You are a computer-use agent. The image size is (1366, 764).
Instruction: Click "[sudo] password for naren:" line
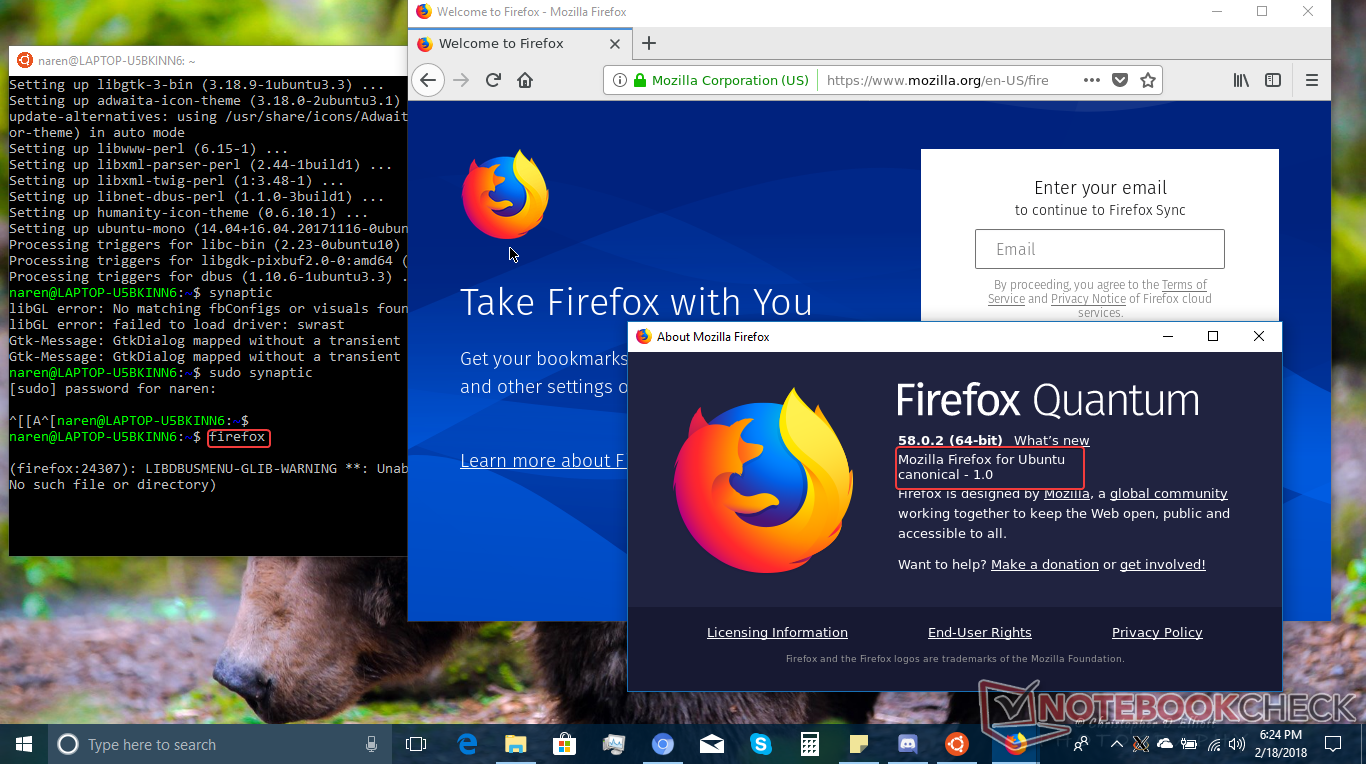[101, 388]
